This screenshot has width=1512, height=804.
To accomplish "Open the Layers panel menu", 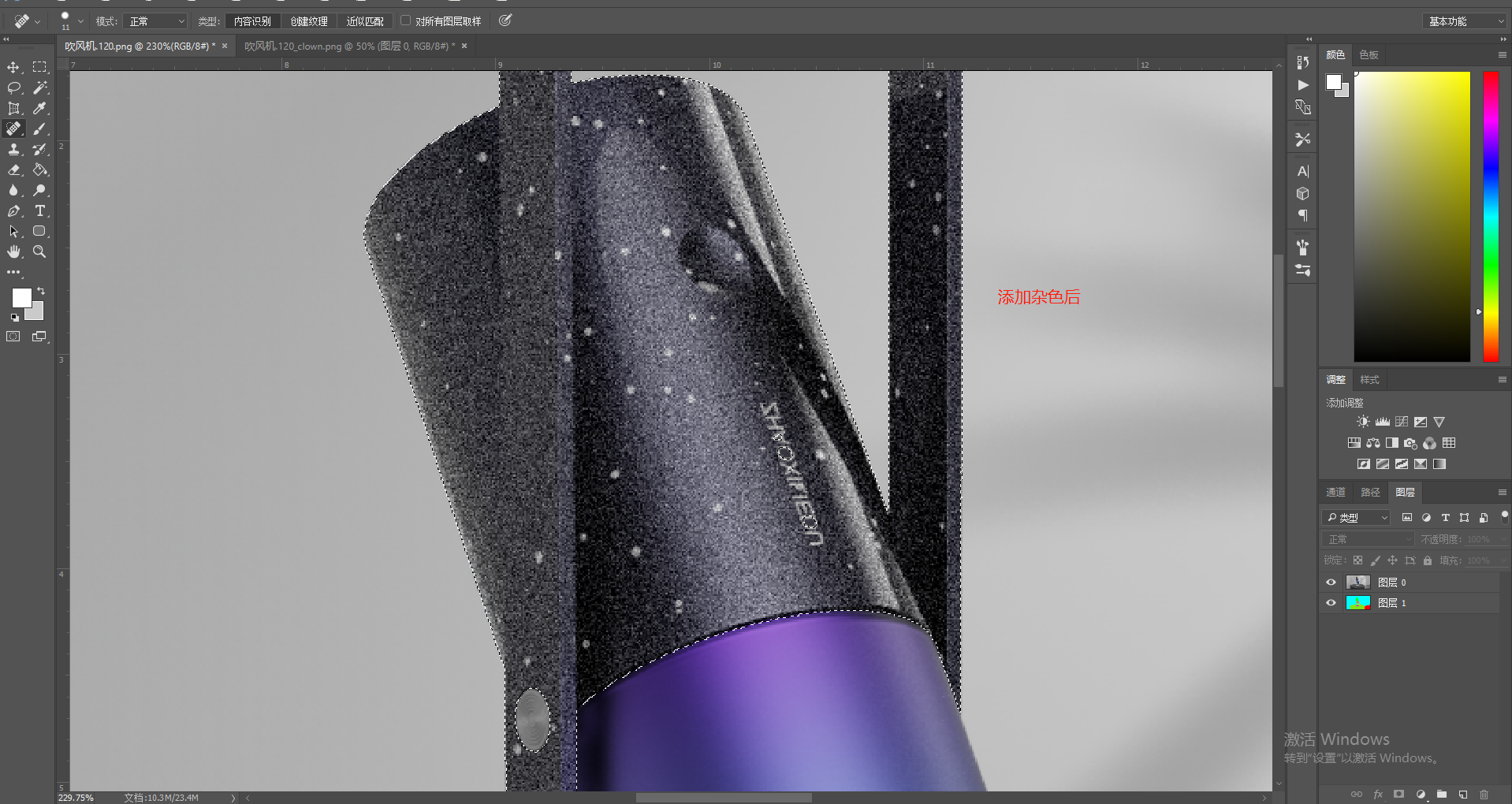I will point(1502,493).
